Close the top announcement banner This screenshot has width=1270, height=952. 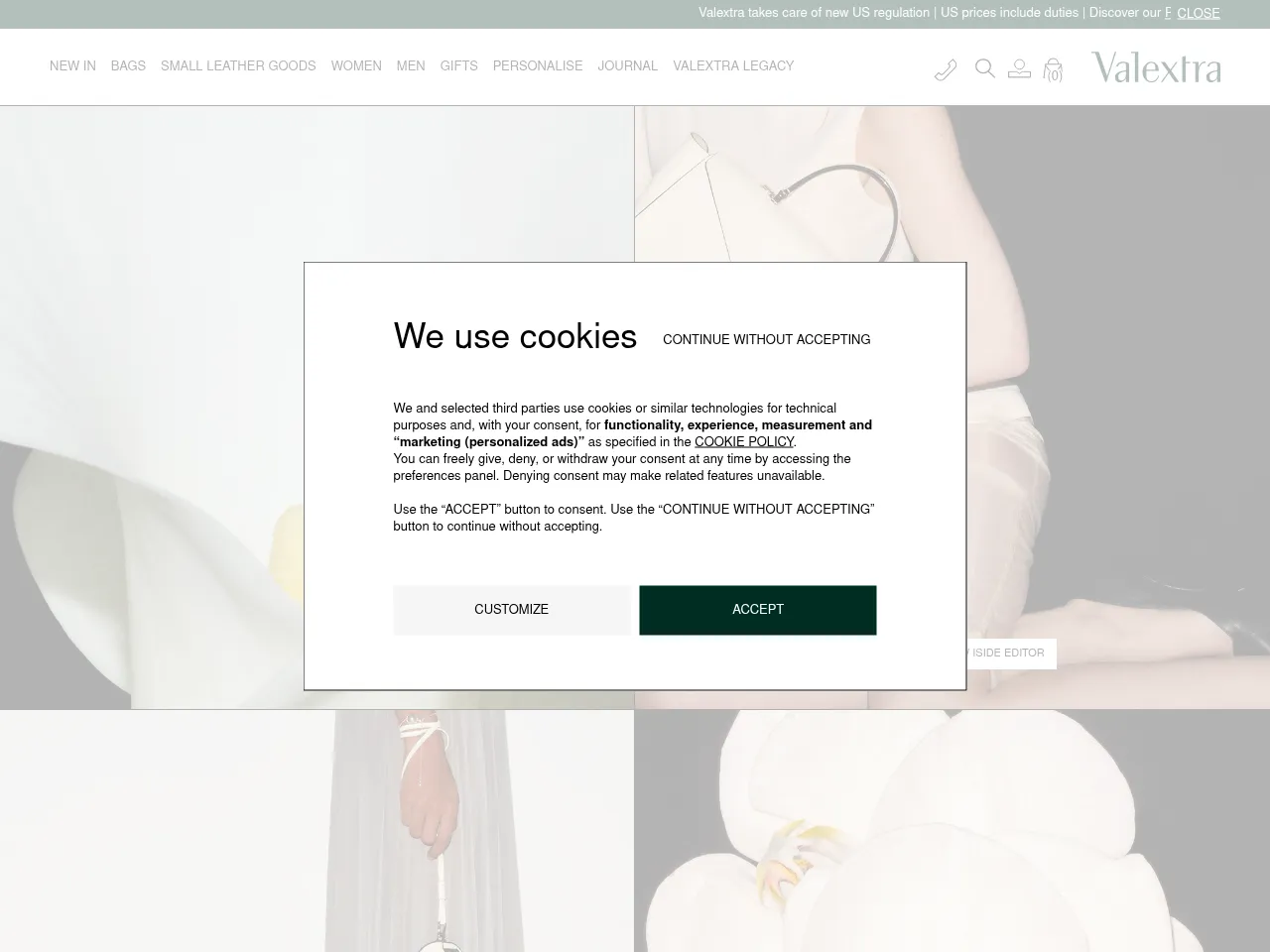point(1199,13)
